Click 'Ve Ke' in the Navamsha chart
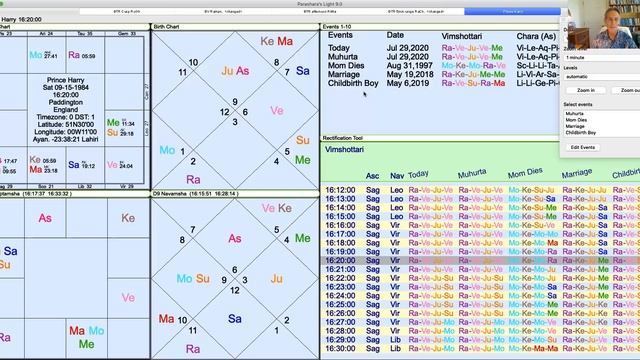The image size is (640, 360). click(x=277, y=208)
